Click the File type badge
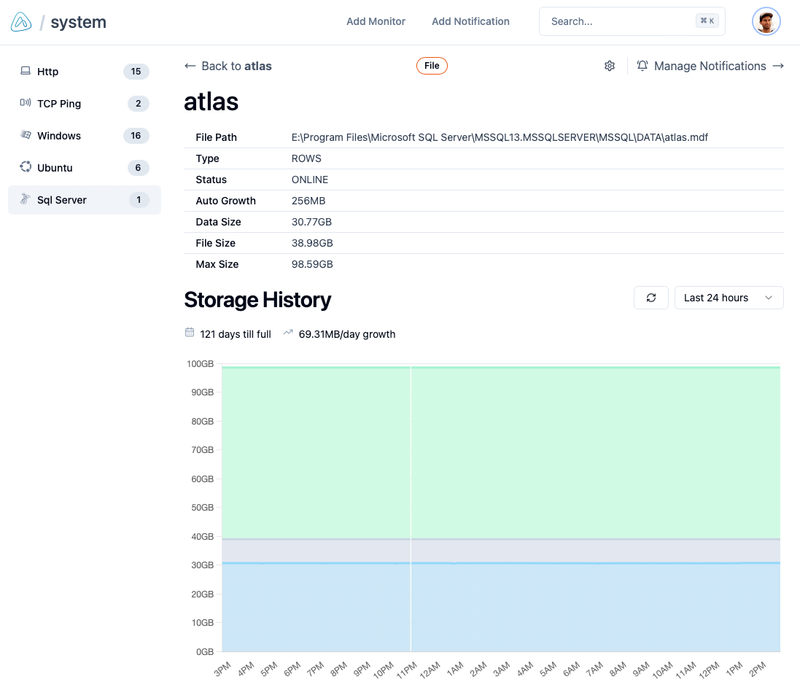Viewport: 800px width, 688px height. [430, 64]
